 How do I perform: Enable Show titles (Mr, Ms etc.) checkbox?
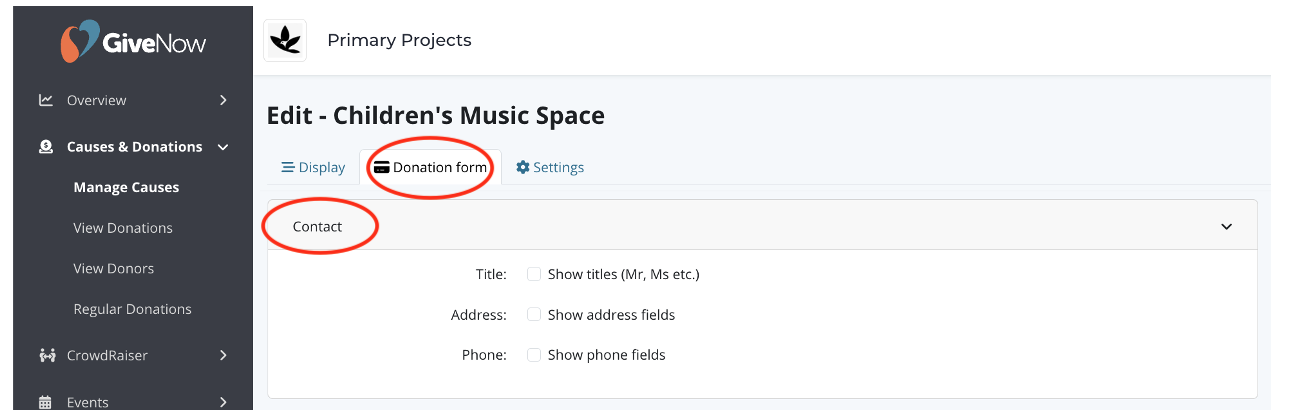[534, 274]
